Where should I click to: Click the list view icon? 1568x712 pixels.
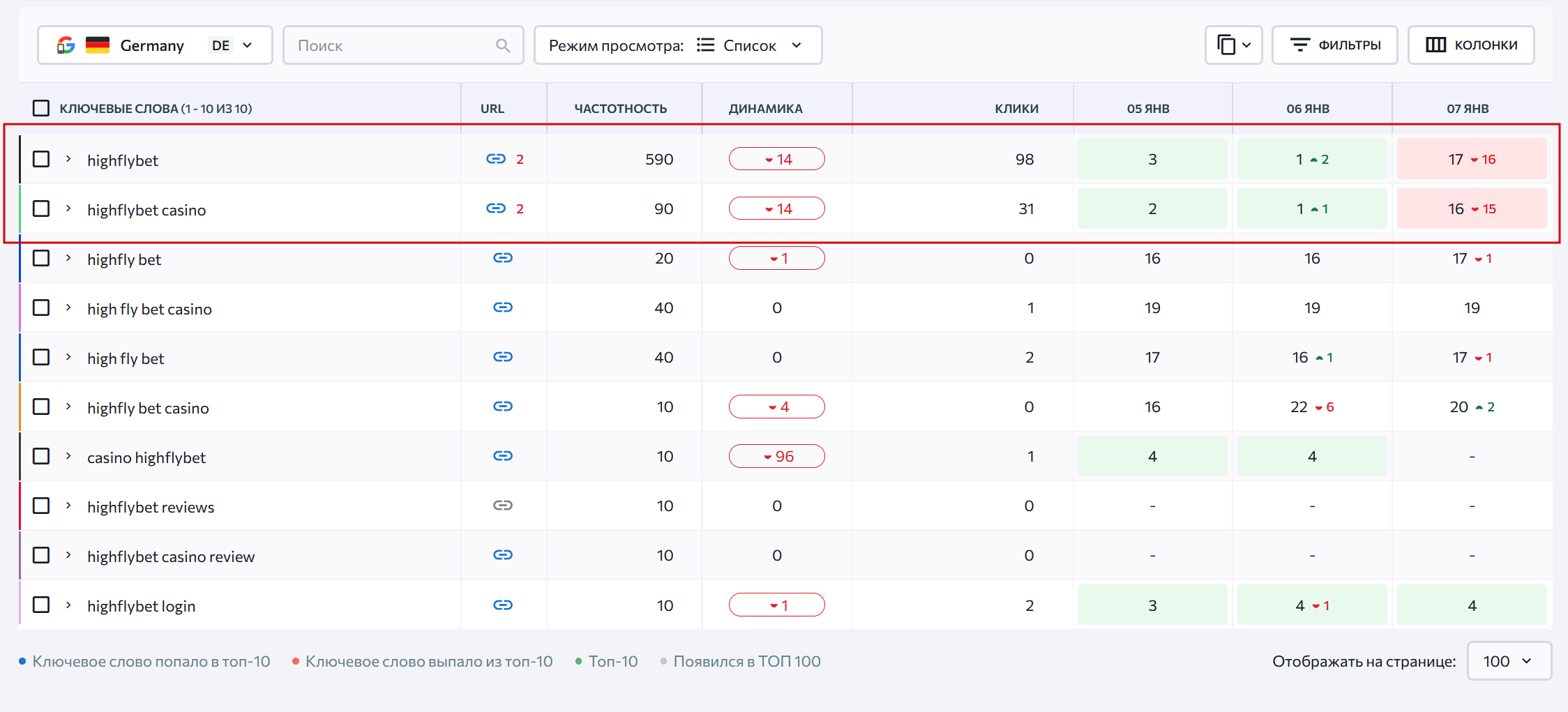click(706, 45)
